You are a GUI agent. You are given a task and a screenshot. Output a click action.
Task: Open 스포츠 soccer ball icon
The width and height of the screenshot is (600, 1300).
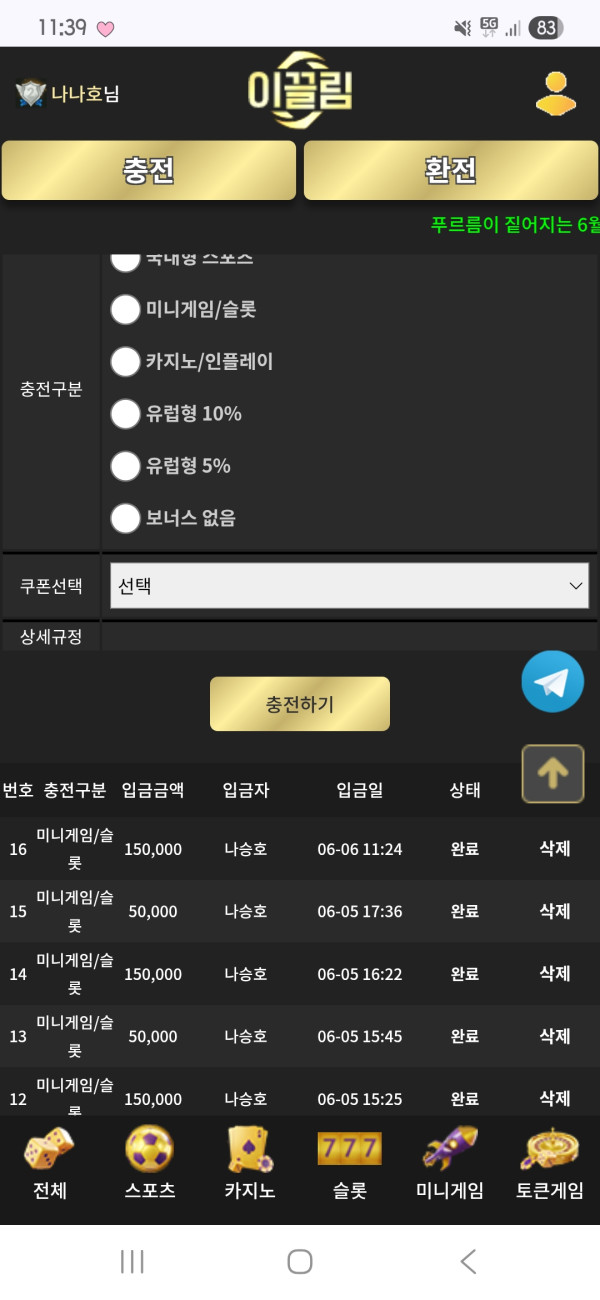(150, 1150)
